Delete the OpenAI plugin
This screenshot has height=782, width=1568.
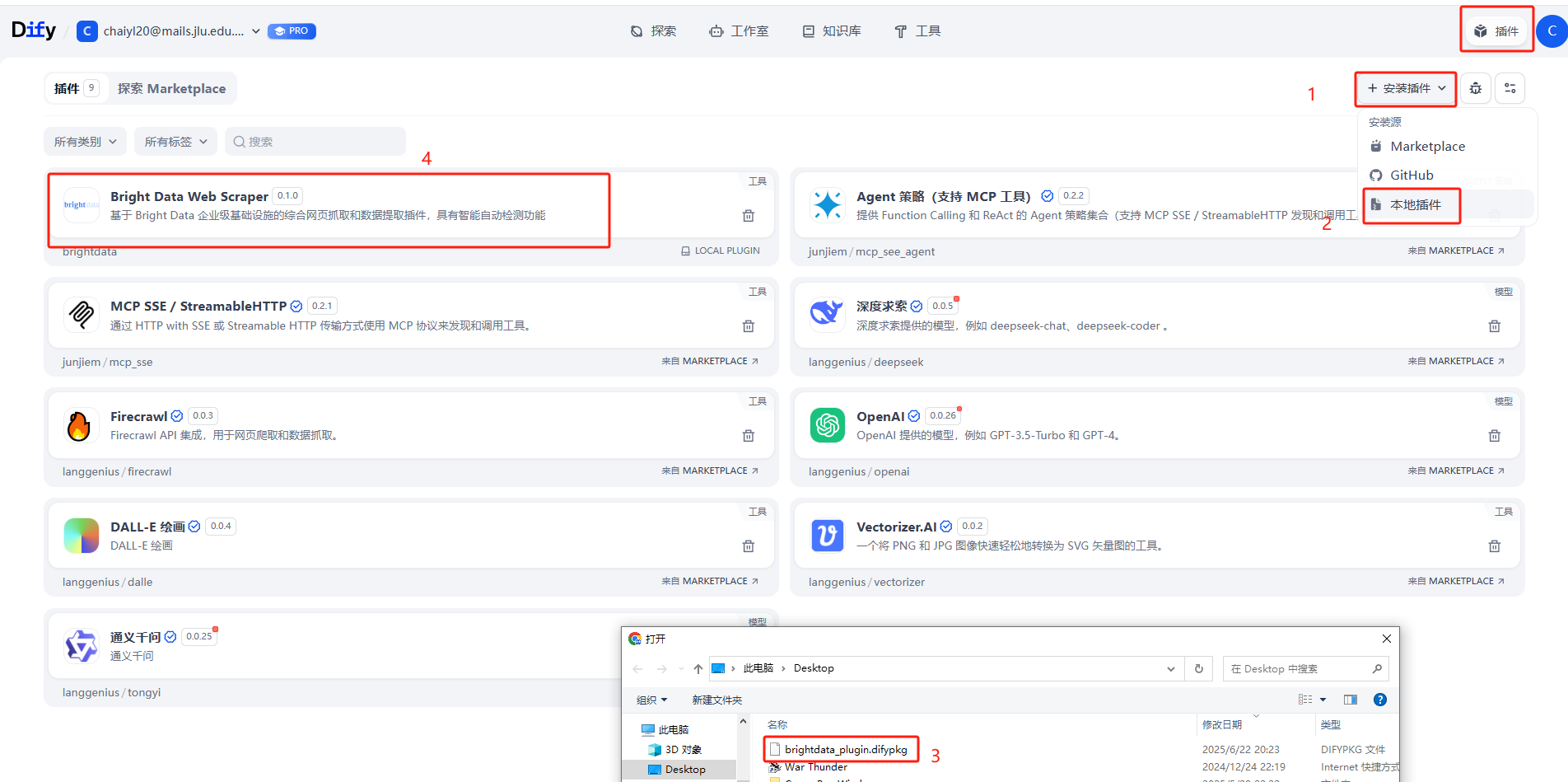coord(1495,436)
